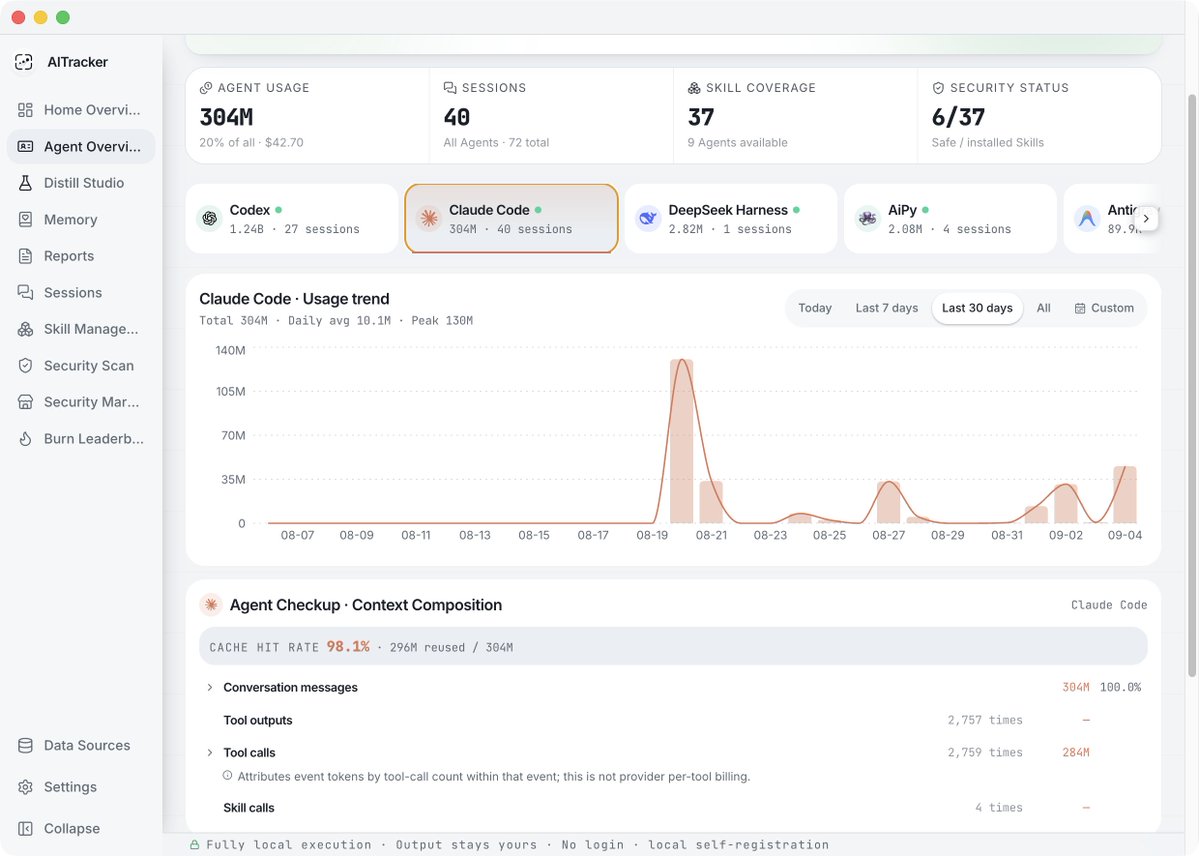Select the All time range
1199x856 pixels.
click(1044, 308)
